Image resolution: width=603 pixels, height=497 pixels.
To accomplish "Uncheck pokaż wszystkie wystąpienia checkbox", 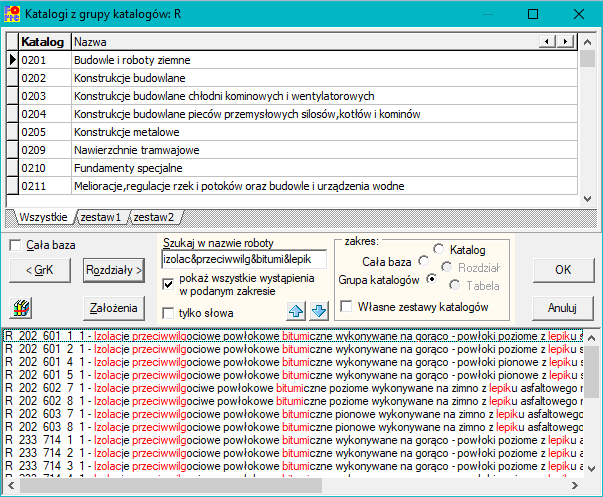I will pyautogui.click(x=168, y=284).
